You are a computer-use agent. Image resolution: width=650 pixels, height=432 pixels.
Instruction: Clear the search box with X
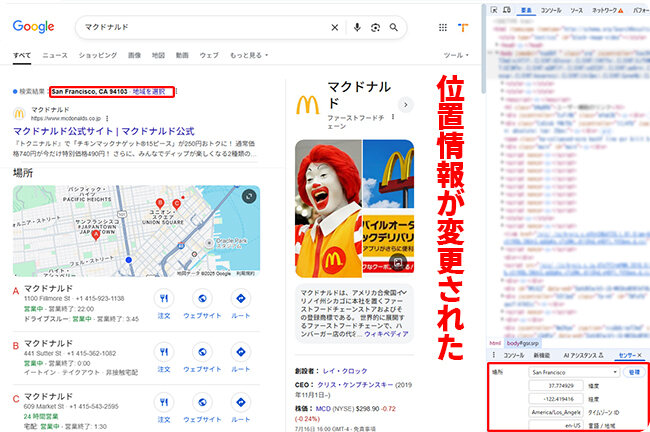[335, 28]
